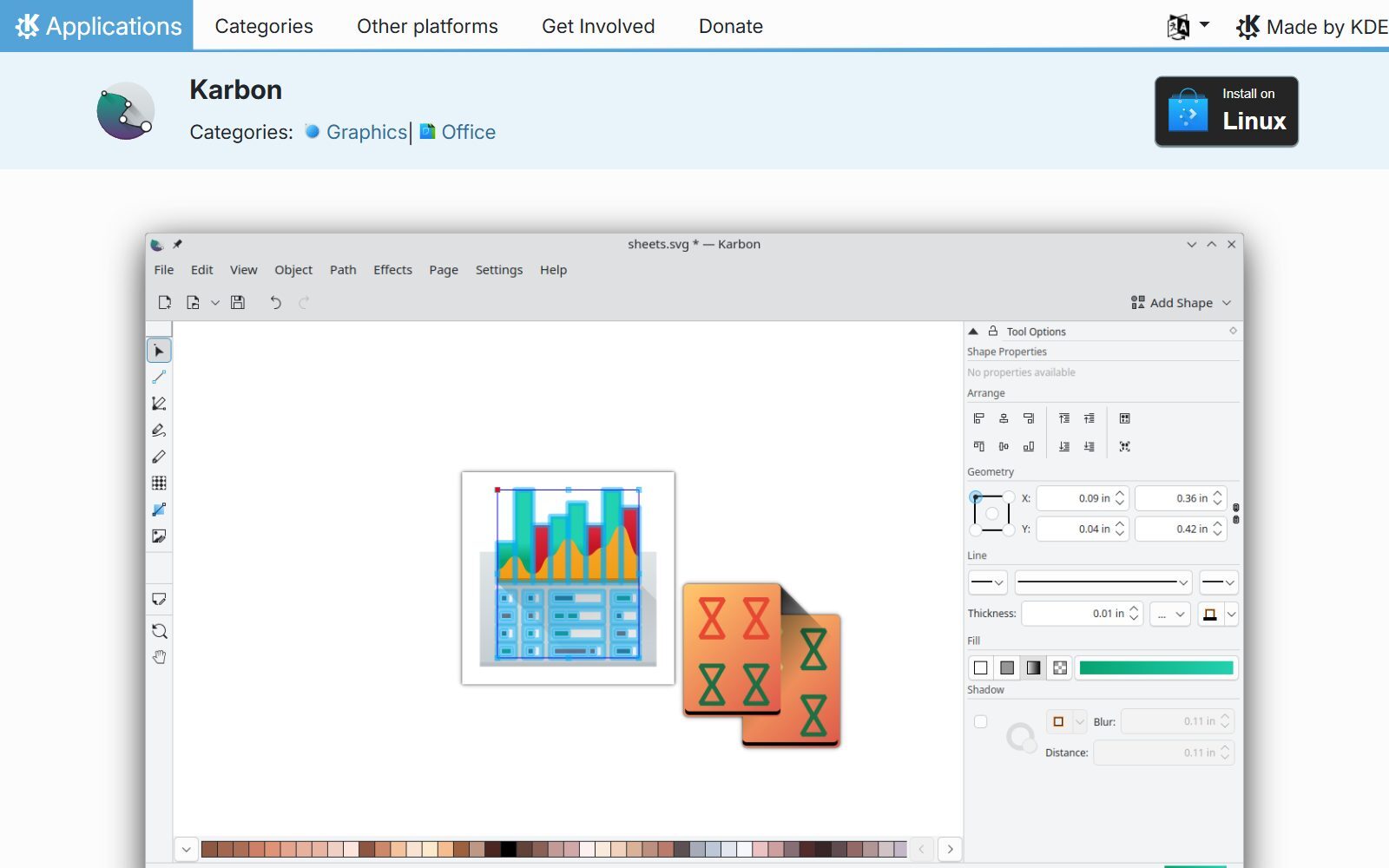Go to Other platforms page
This screenshot has width=1389, height=868.
pyautogui.click(x=427, y=26)
